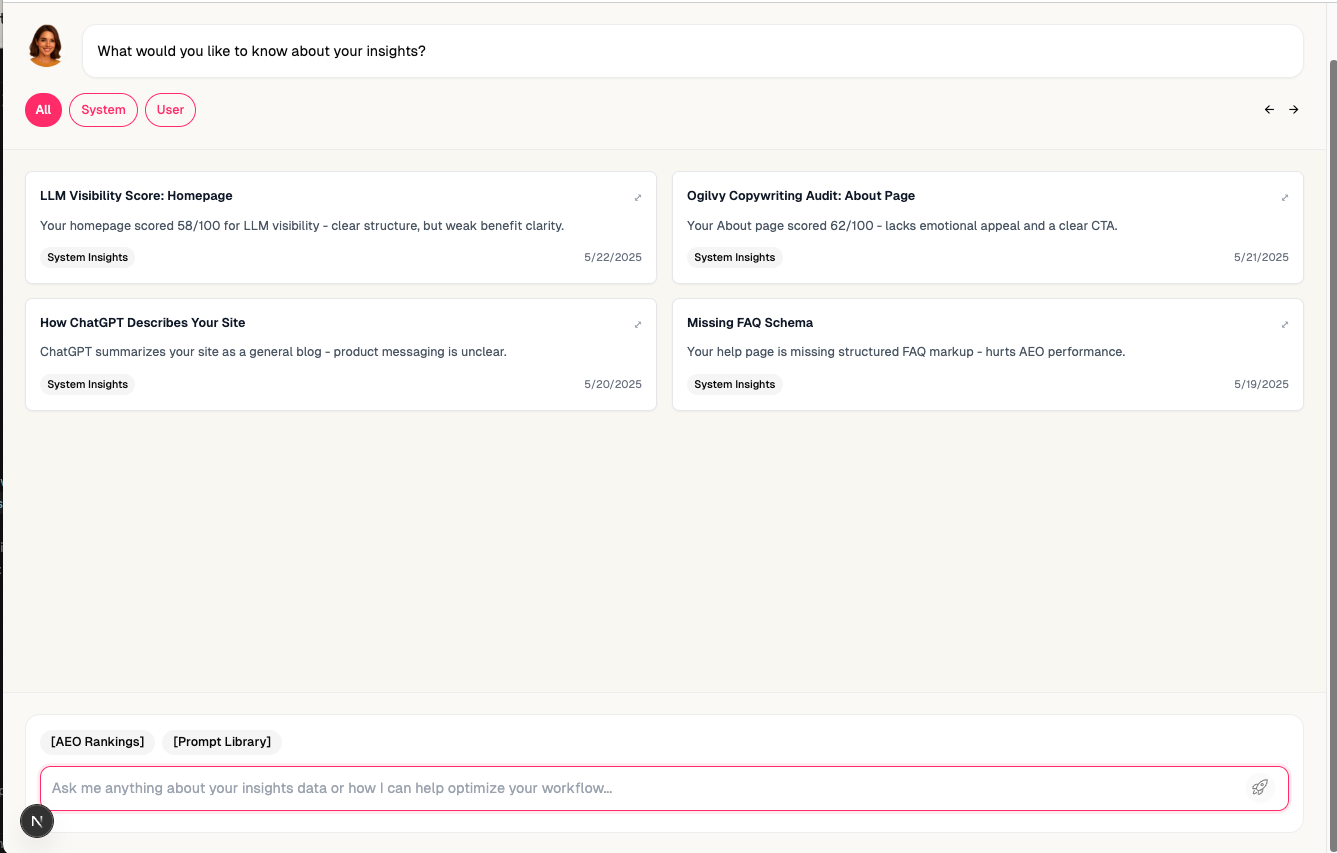Switch to the System insights filter
1337x853 pixels.
pyautogui.click(x=103, y=110)
